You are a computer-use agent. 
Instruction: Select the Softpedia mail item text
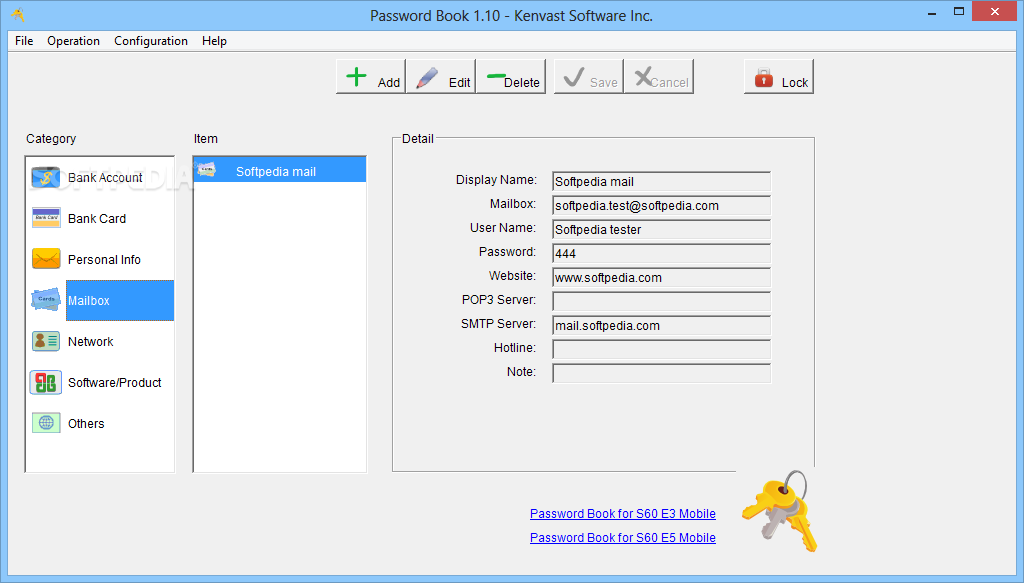coord(276,172)
